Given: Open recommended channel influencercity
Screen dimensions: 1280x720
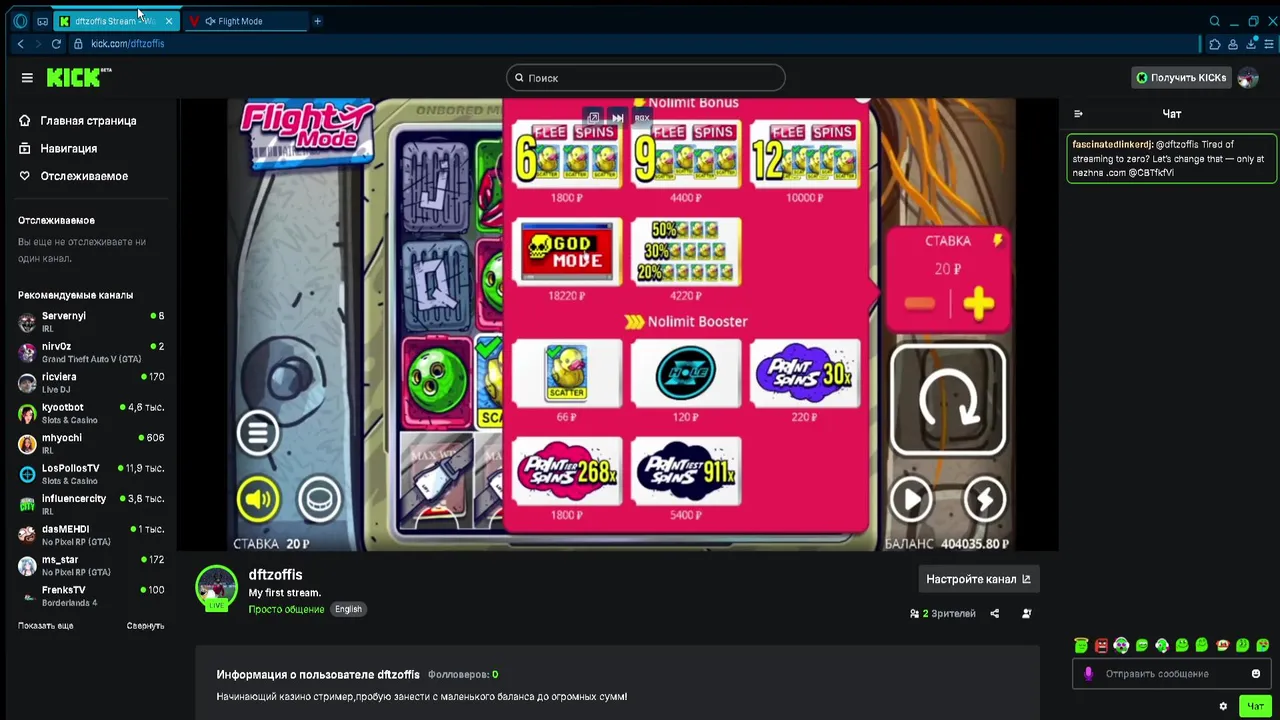Looking at the screenshot, I should coord(91,505).
